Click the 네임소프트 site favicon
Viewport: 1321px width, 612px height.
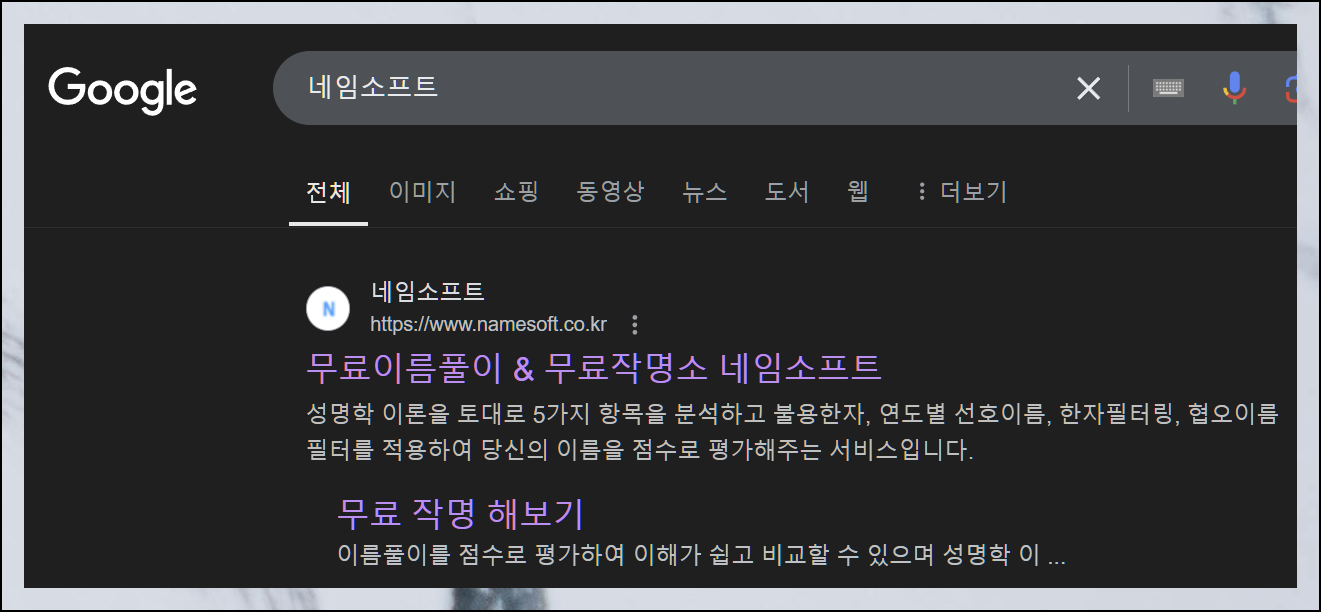(328, 308)
